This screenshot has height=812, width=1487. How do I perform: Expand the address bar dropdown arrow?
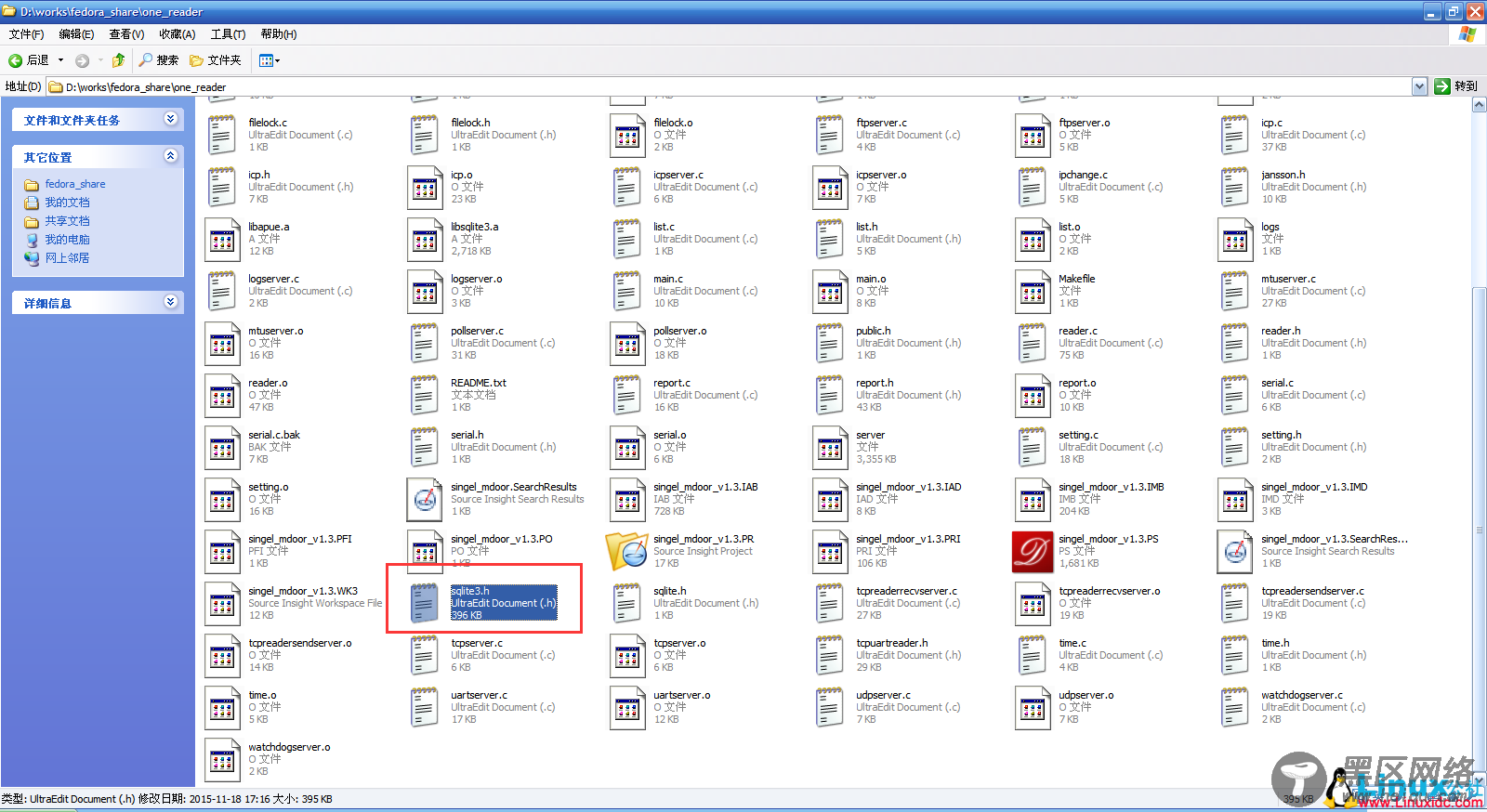point(1419,86)
